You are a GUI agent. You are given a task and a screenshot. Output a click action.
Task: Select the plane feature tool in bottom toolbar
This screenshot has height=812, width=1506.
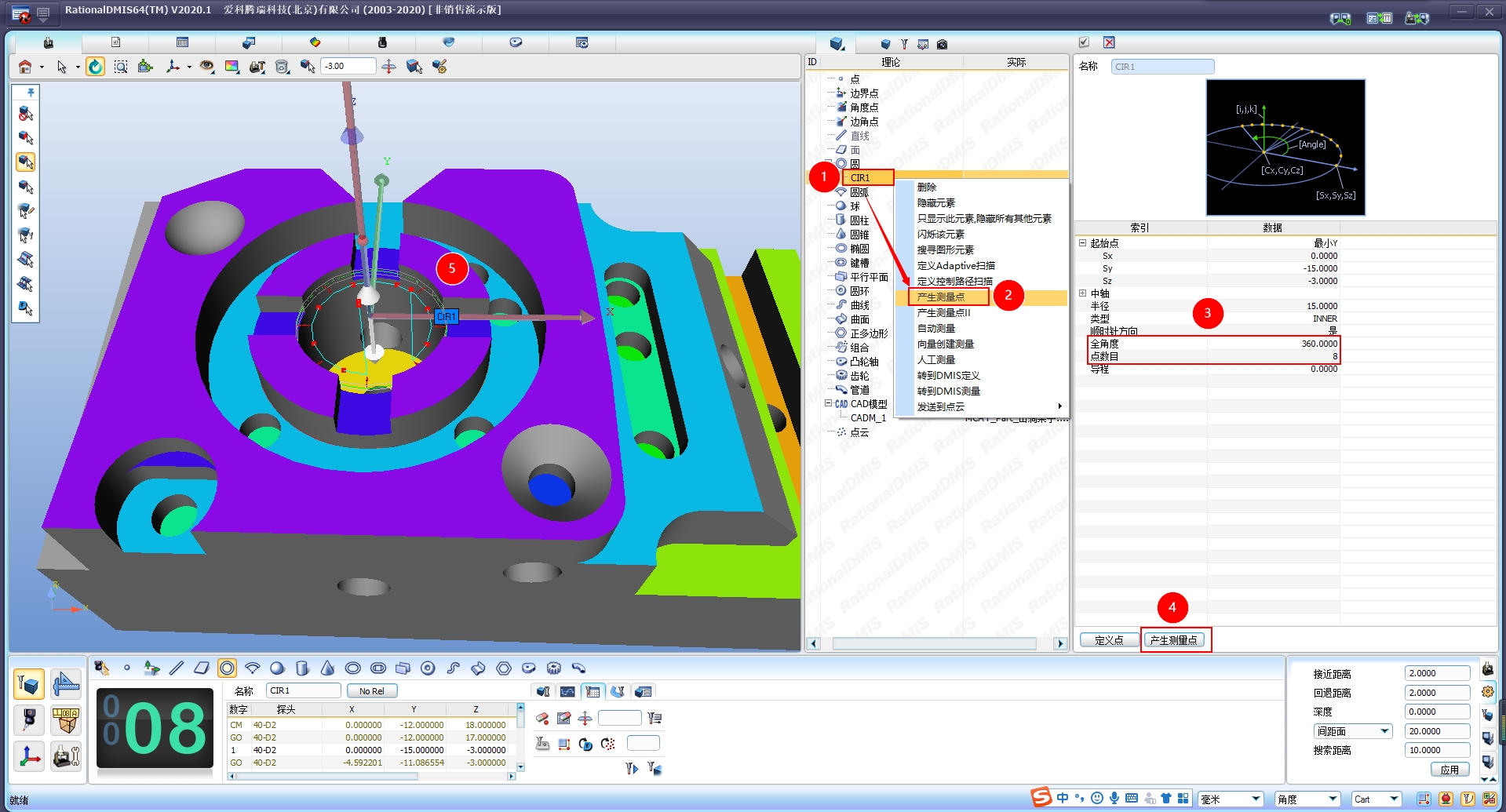[202, 668]
